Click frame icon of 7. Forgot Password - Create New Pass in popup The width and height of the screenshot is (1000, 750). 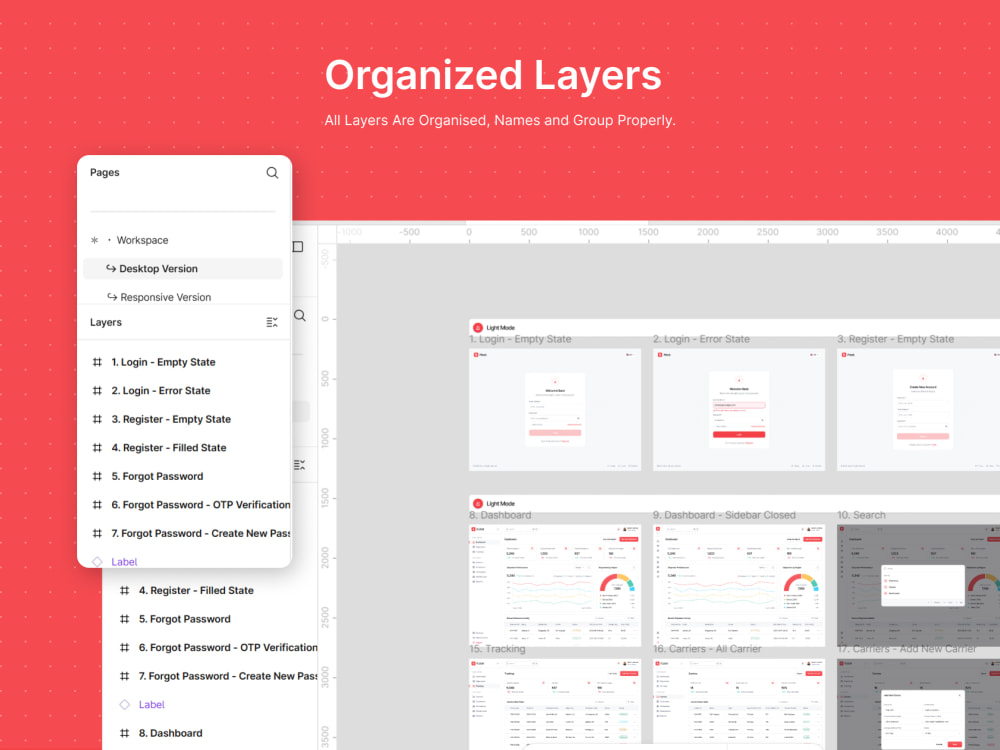point(97,534)
